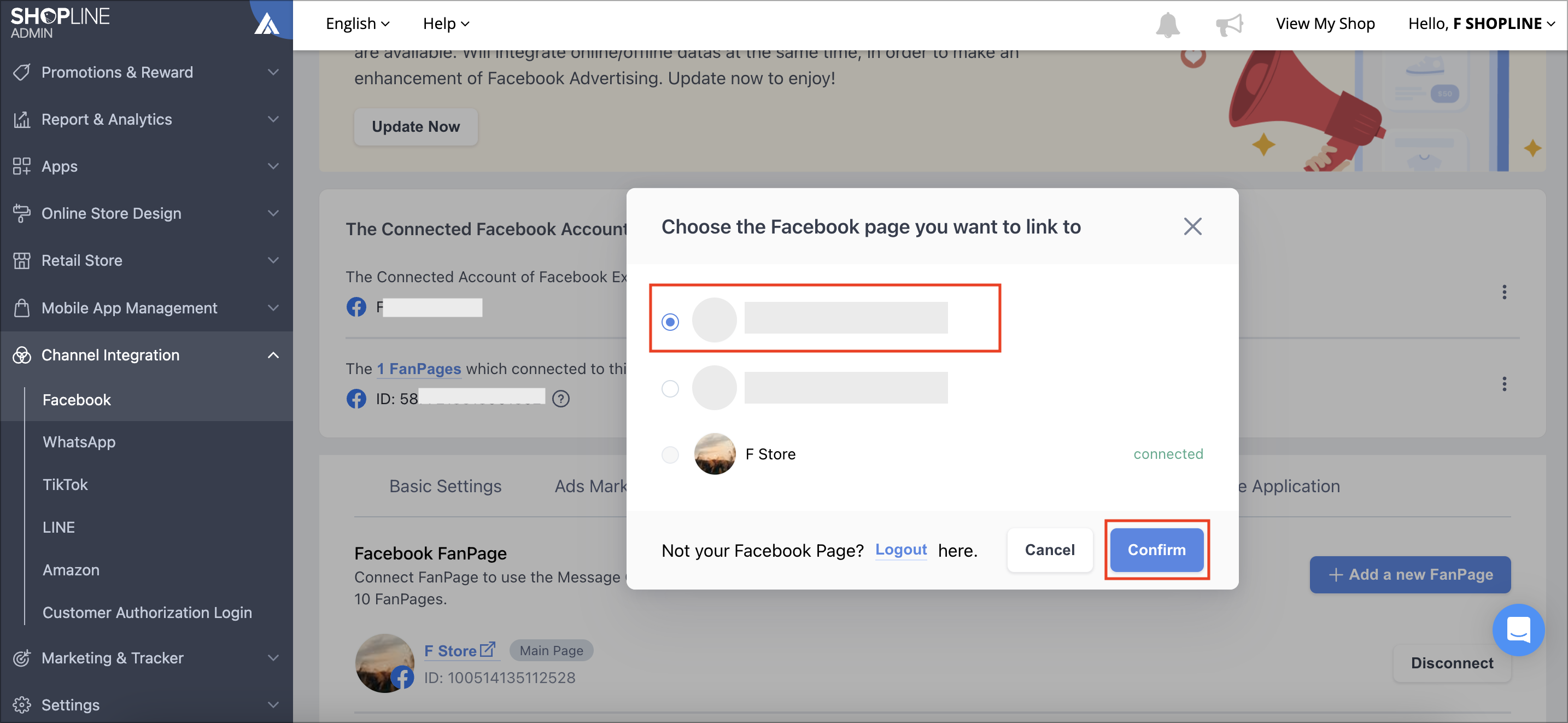Expand the Retail Store menu

point(273,260)
